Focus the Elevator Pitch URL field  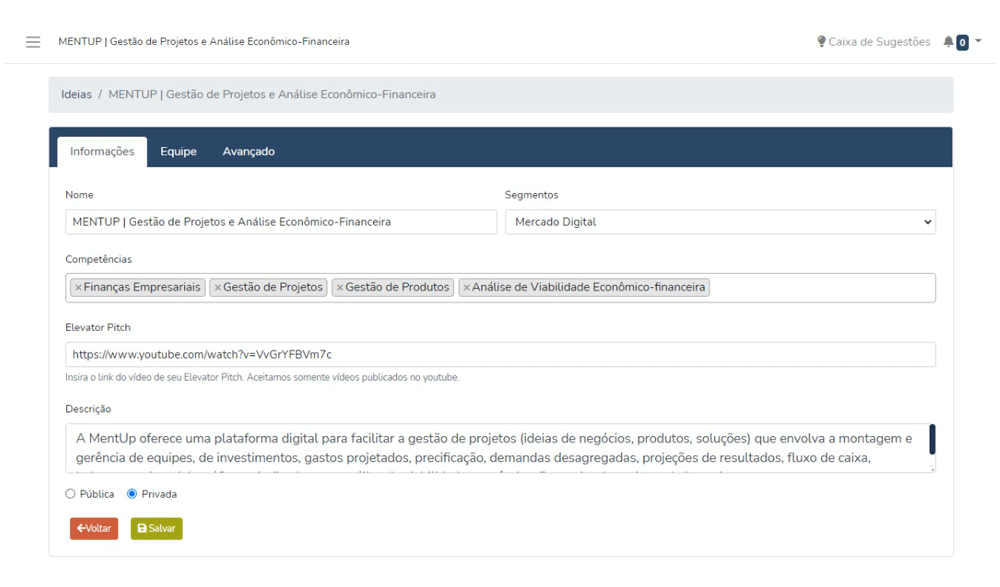click(500, 355)
